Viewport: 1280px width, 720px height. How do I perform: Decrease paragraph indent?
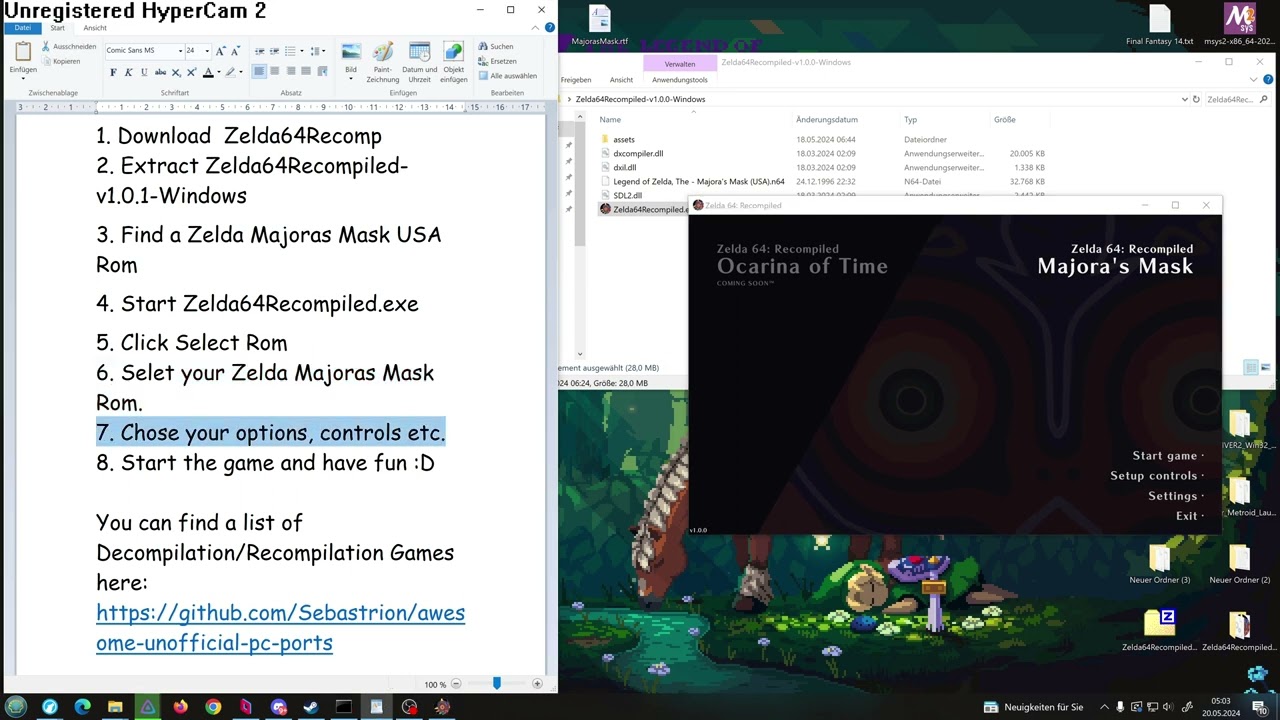[x=259, y=50]
